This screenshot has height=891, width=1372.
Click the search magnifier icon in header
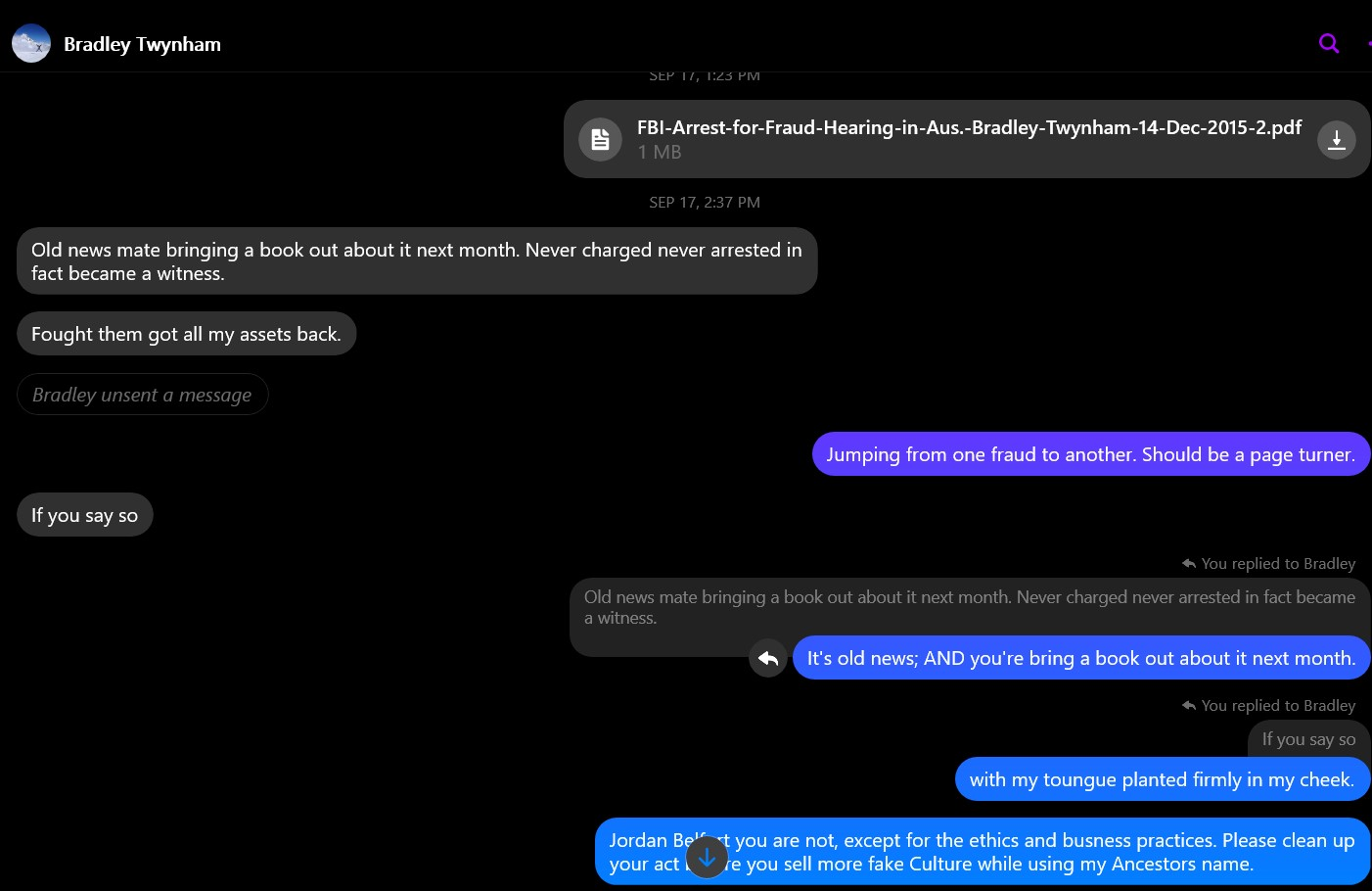tap(1328, 43)
